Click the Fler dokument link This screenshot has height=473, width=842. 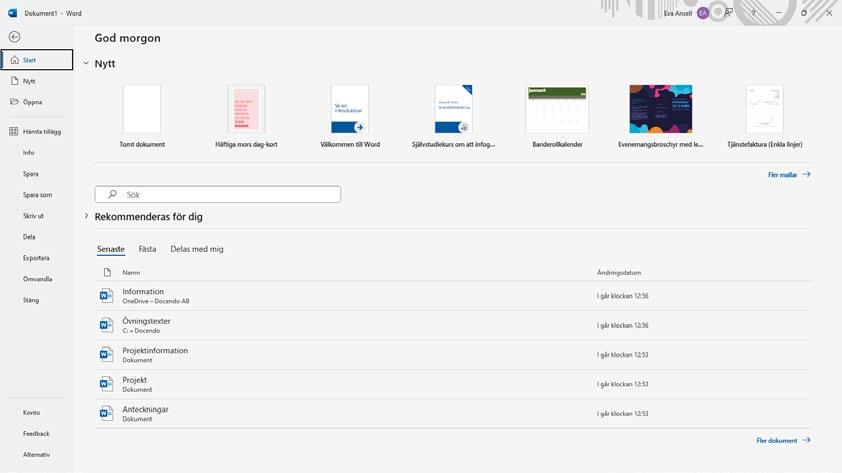point(783,440)
